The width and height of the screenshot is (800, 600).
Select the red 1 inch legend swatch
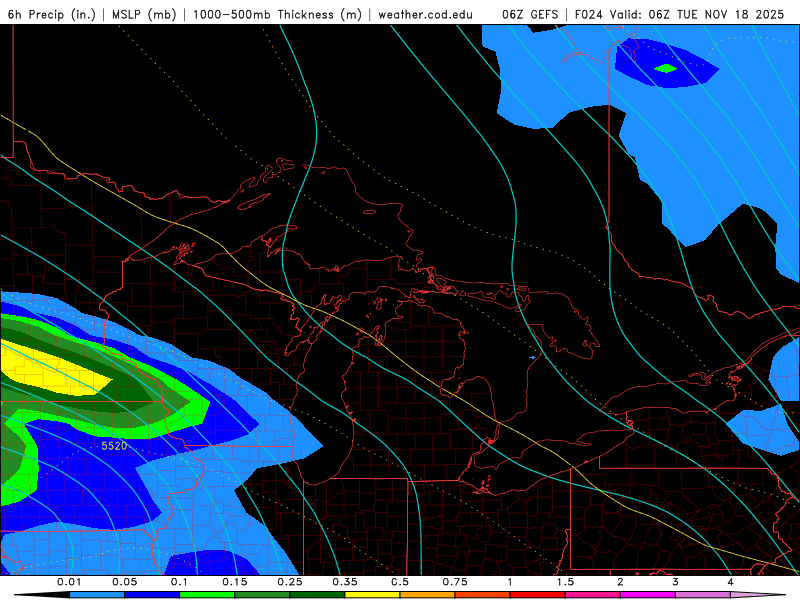(x=538, y=595)
